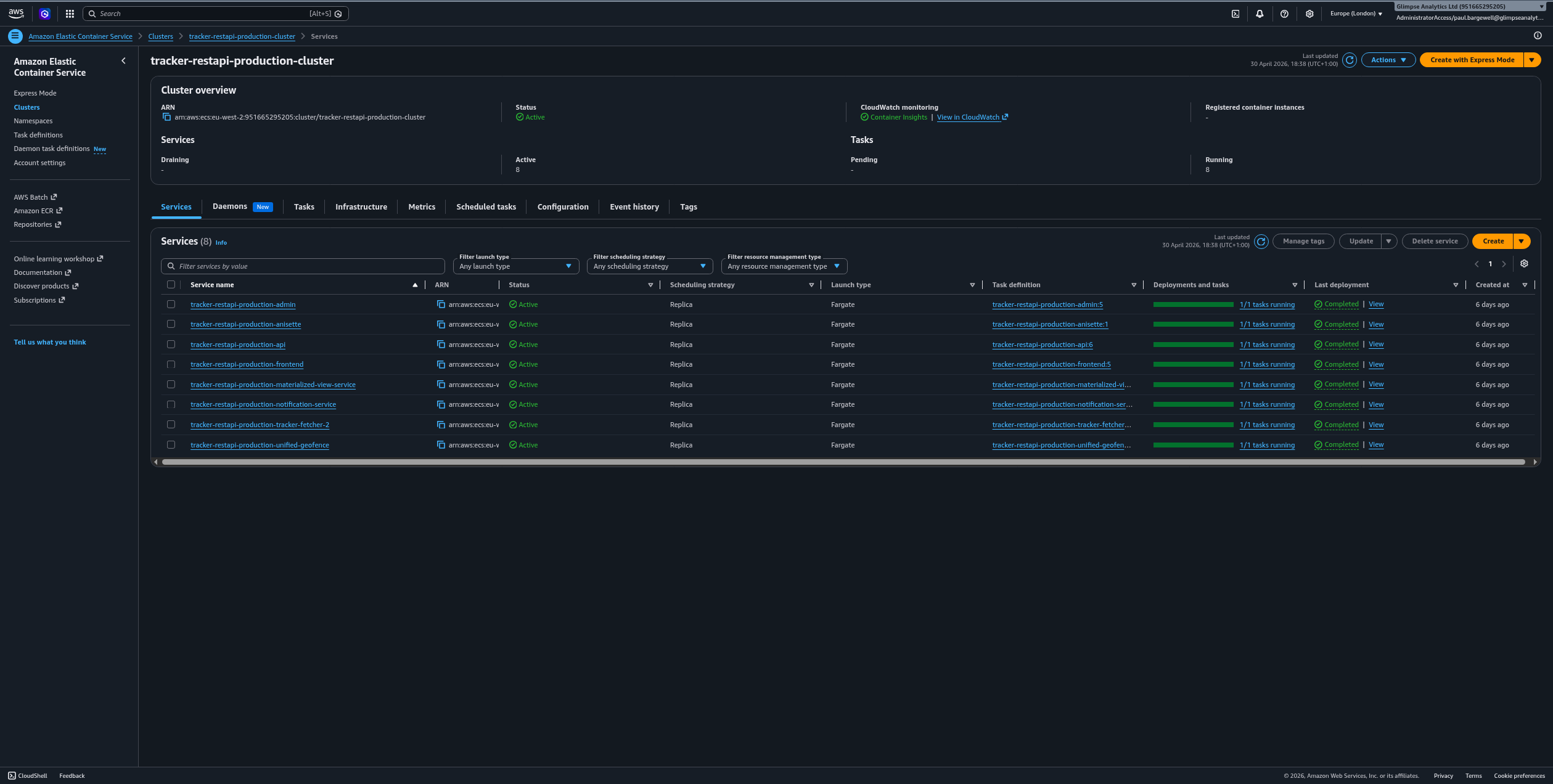Open Europe (London) region selector
Image resolution: width=1553 pixels, height=784 pixels.
[x=1356, y=14]
